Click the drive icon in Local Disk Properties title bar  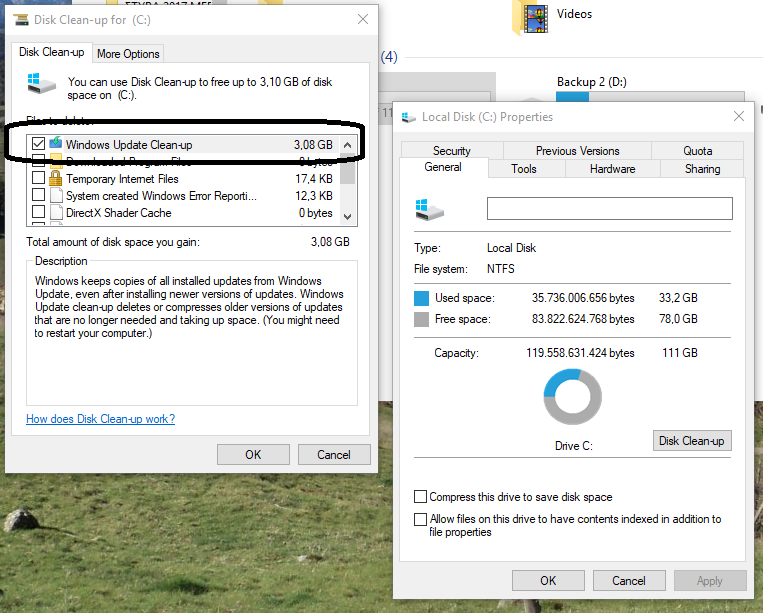tap(408, 117)
